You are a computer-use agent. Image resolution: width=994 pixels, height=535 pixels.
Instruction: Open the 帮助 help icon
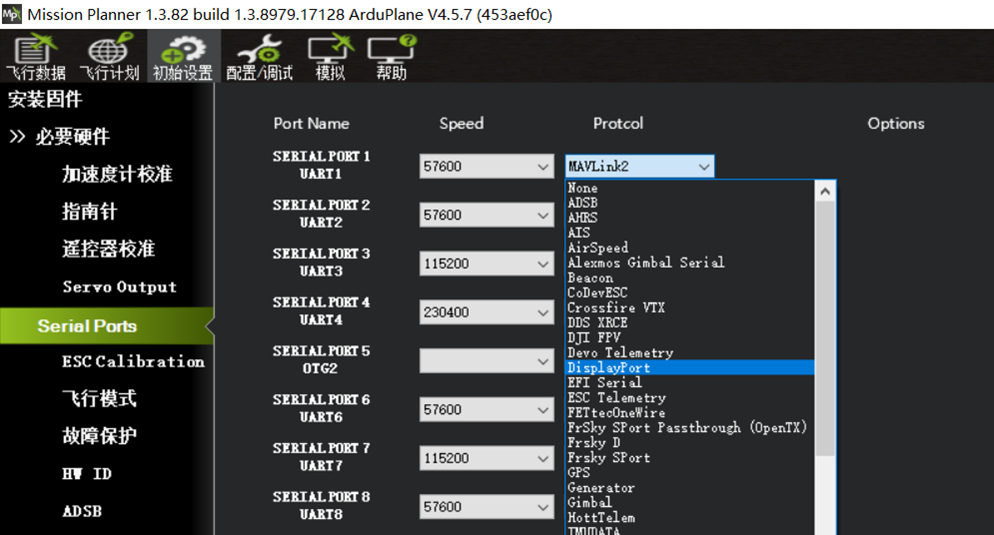tap(391, 58)
